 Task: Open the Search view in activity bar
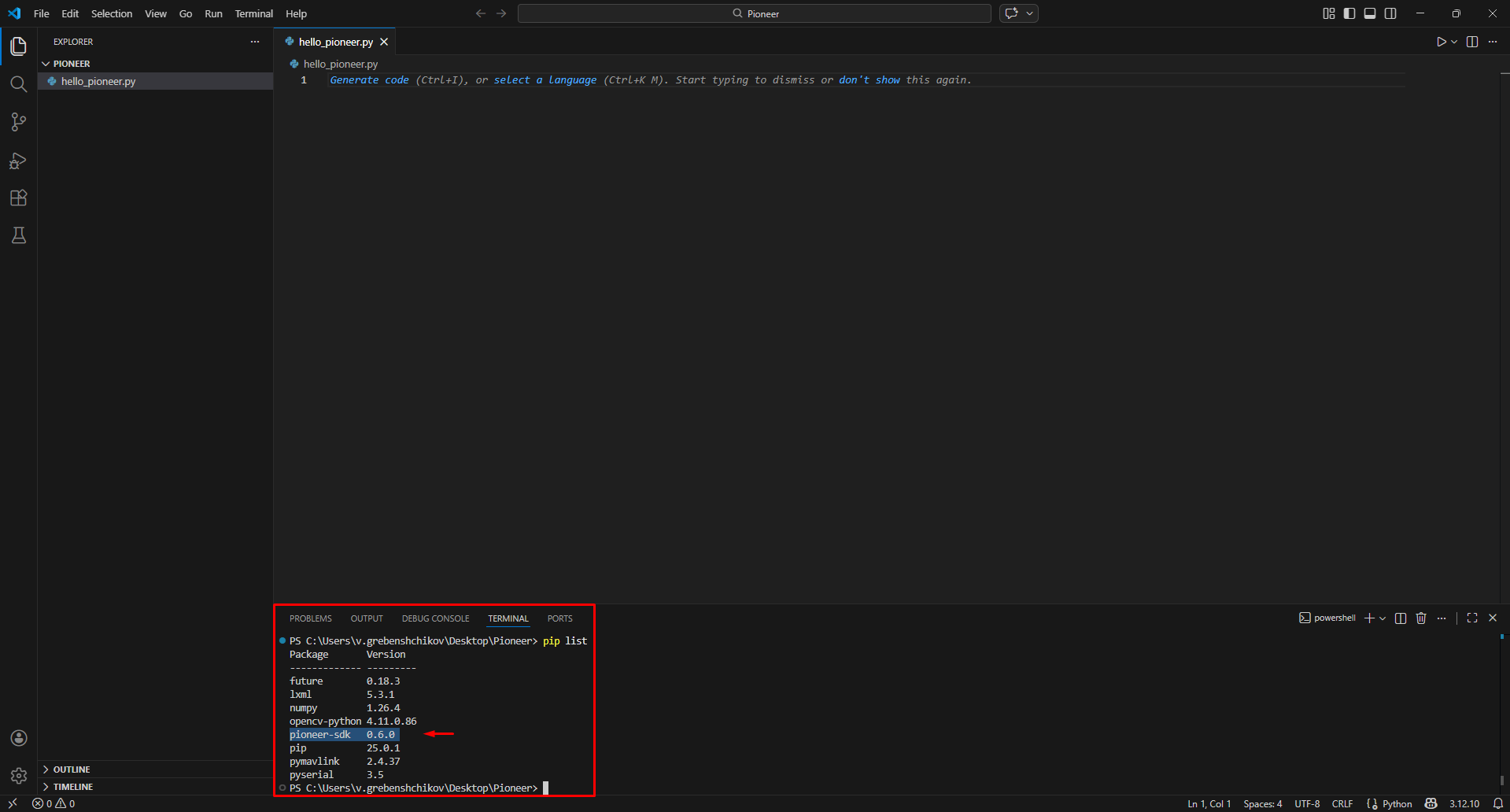pyautogui.click(x=19, y=84)
